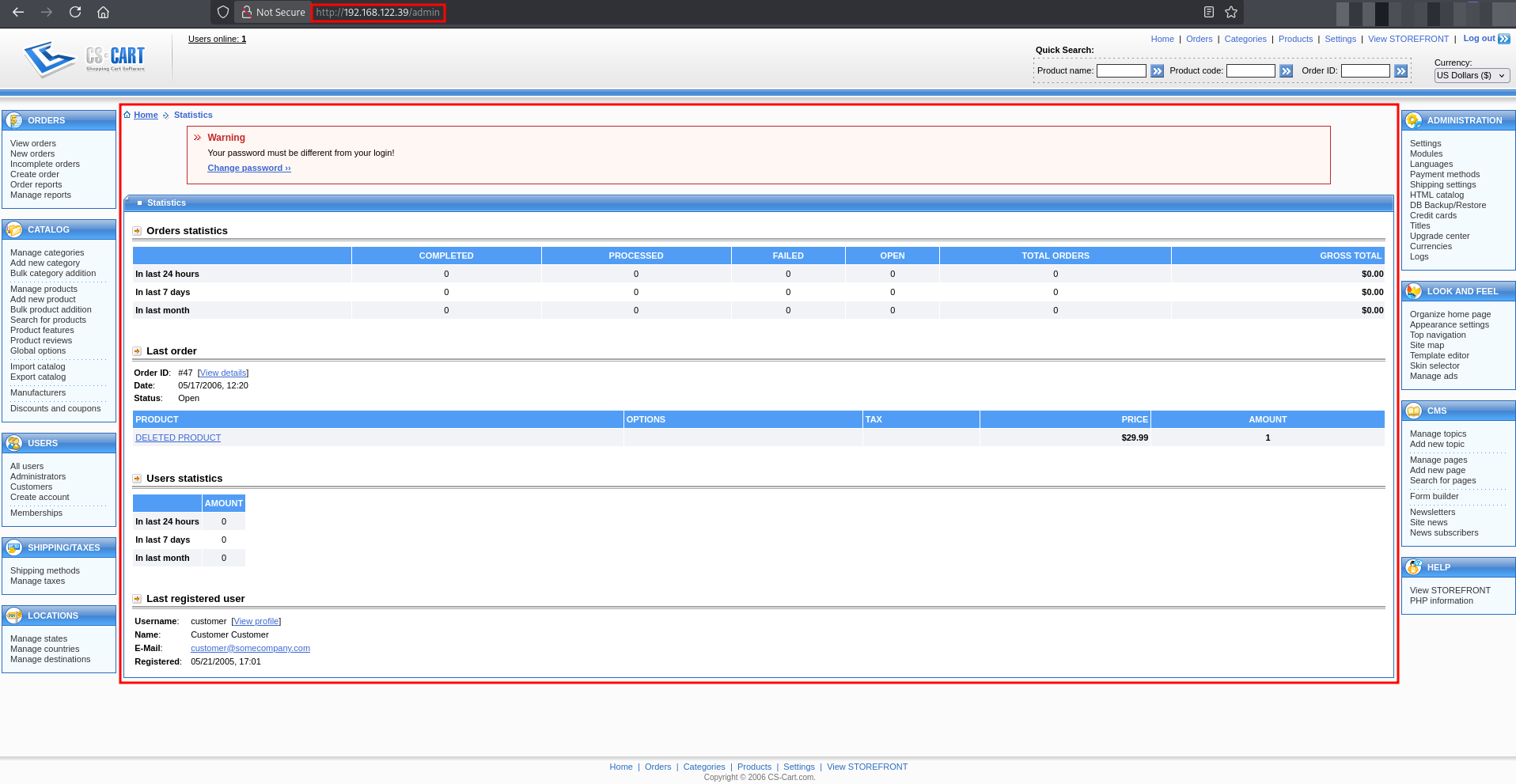Click the Users statistics section arrow icon
The height and width of the screenshot is (784, 1516).
coord(137,479)
